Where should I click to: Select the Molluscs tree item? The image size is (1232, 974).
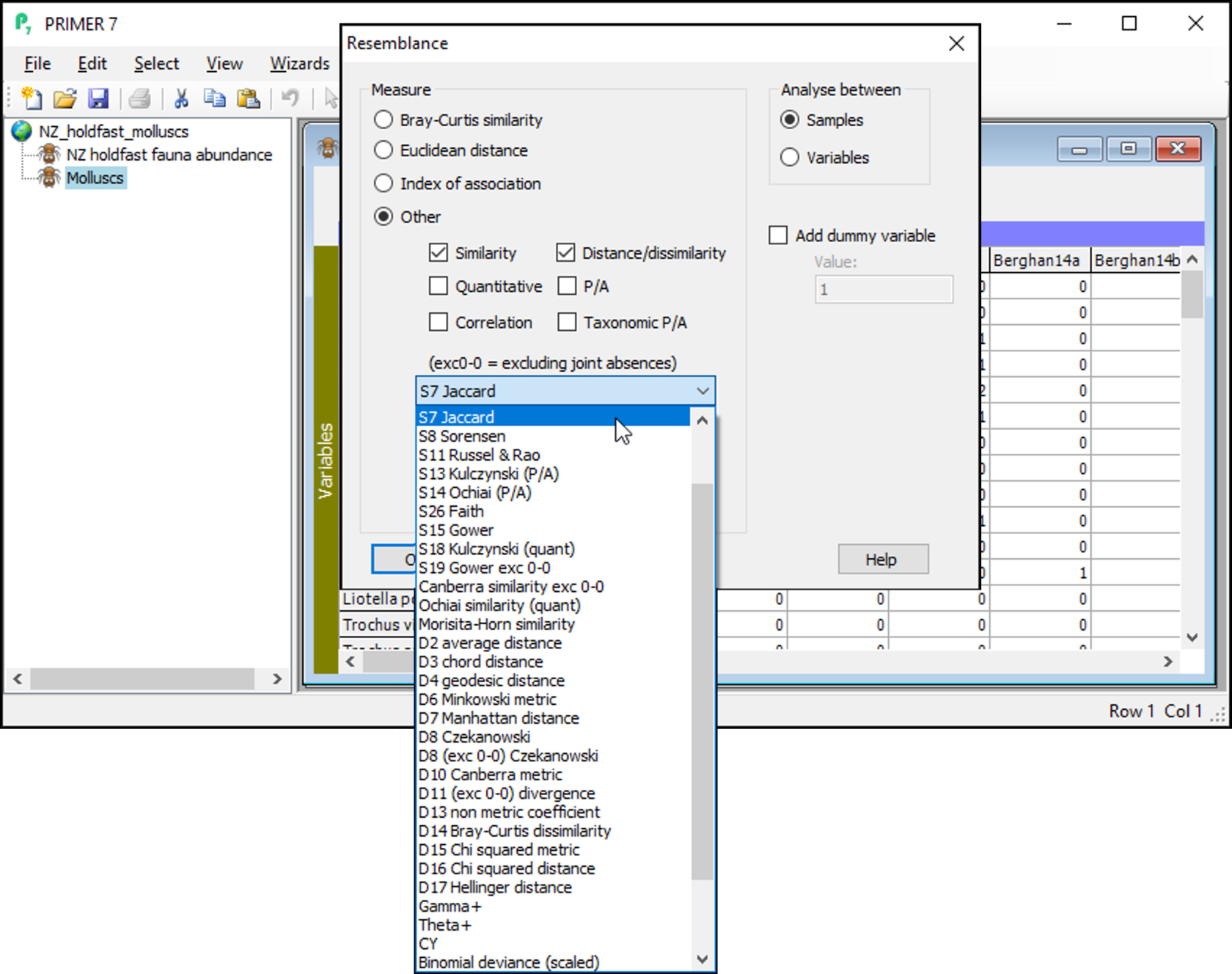point(95,177)
